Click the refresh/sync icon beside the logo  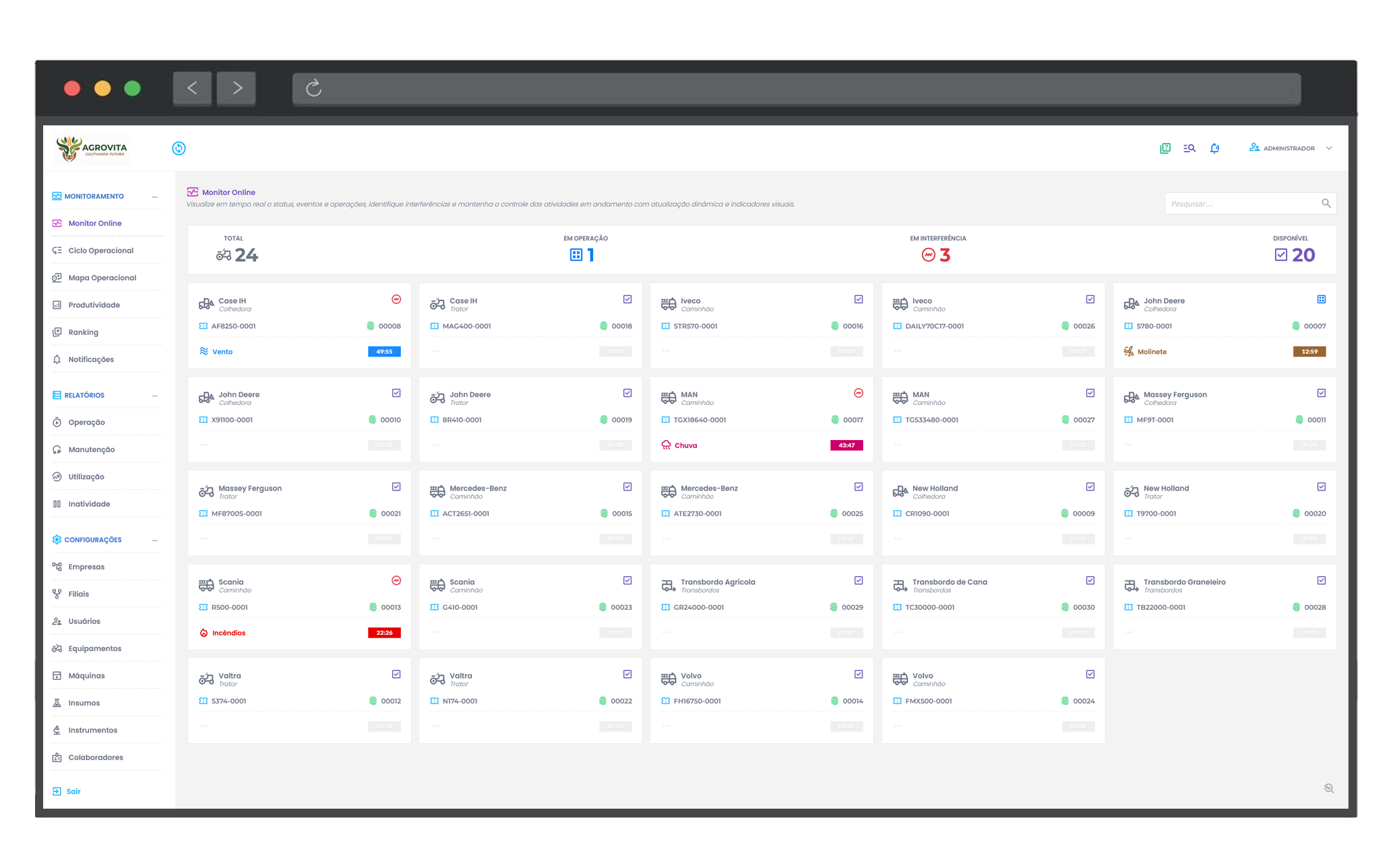179,148
